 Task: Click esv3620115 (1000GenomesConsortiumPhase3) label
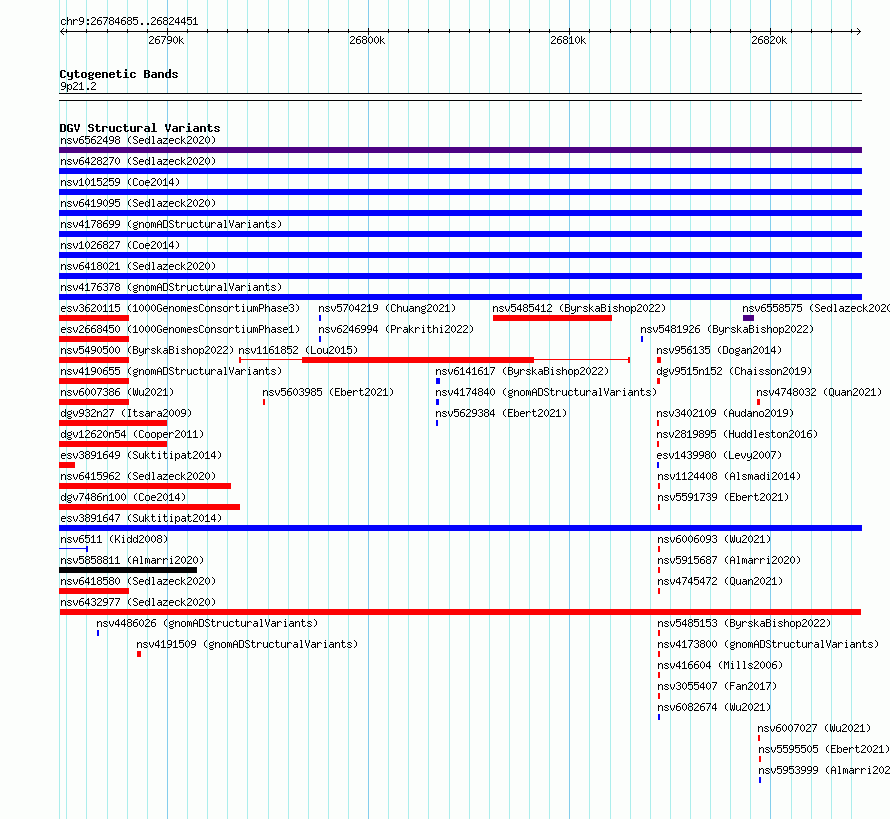(180, 308)
